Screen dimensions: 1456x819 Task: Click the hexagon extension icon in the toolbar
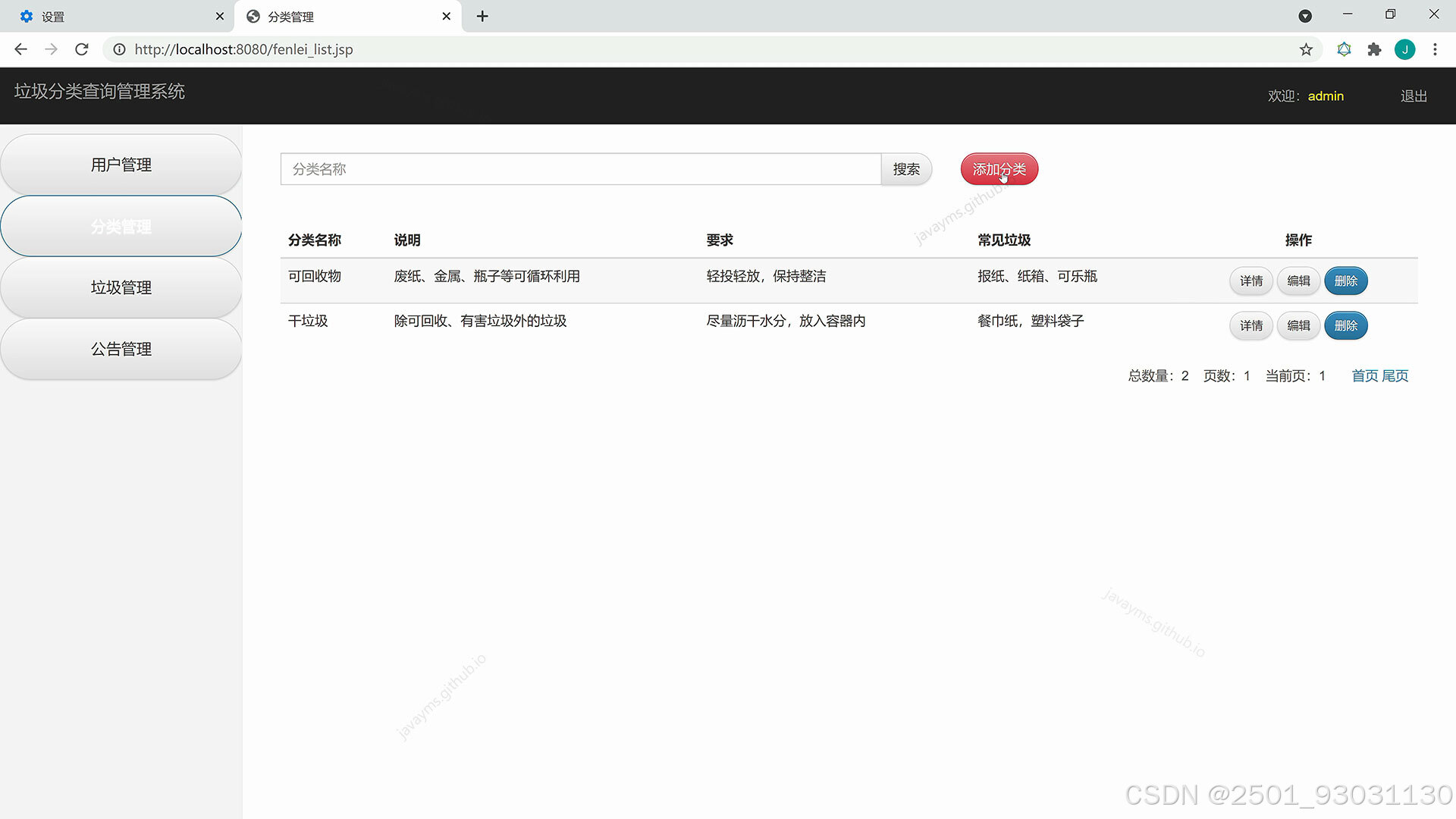pyautogui.click(x=1344, y=49)
